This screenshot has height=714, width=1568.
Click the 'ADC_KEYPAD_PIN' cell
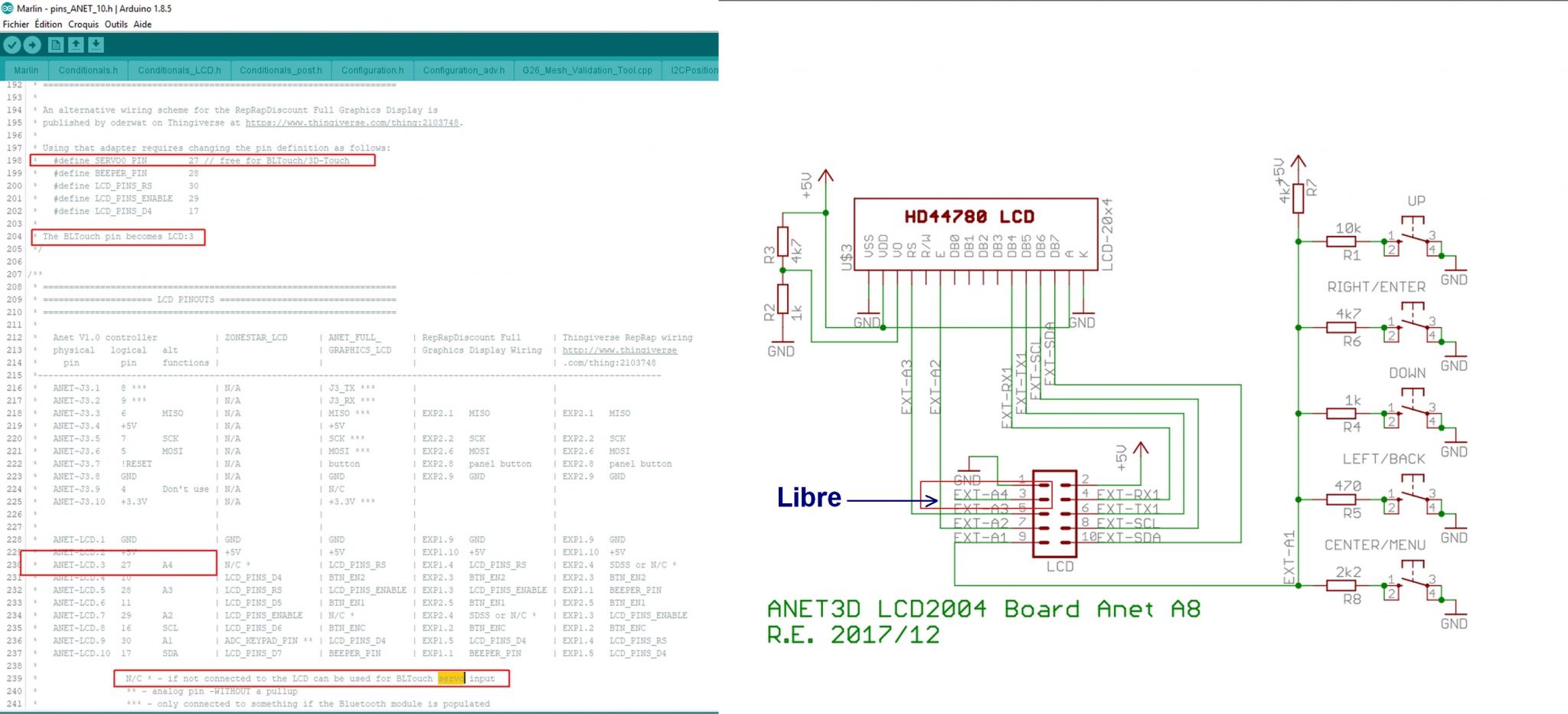(269, 641)
